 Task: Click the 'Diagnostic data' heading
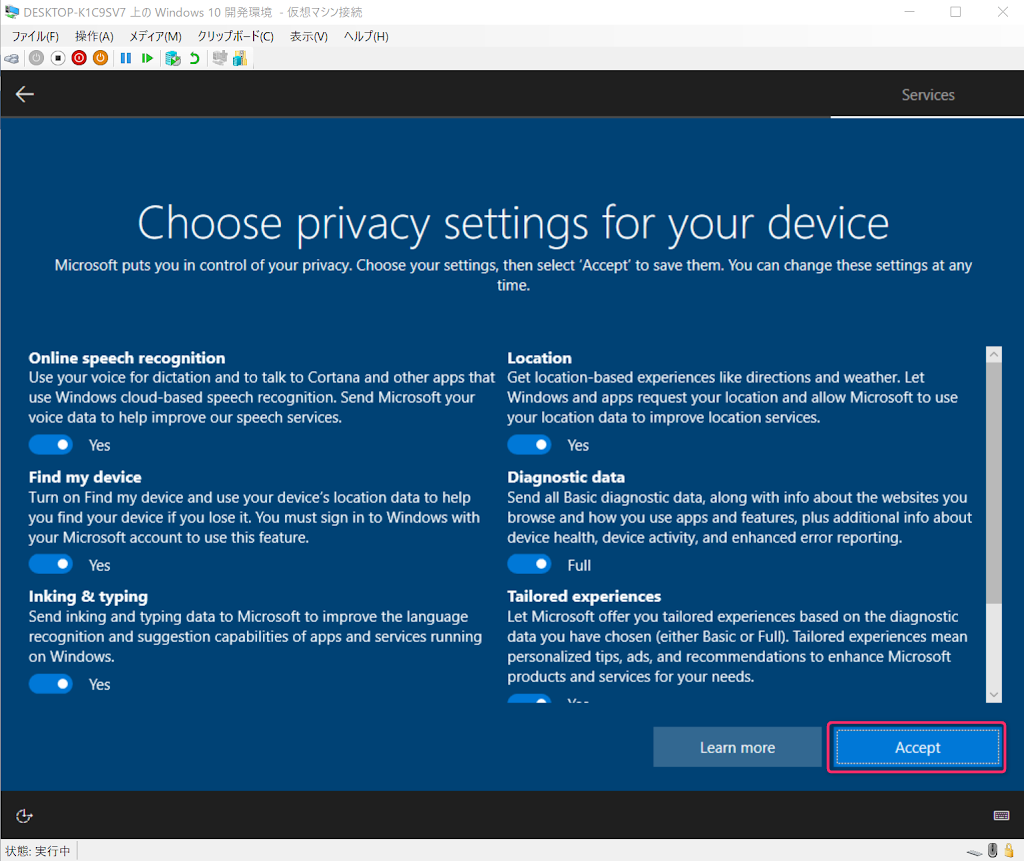(566, 478)
